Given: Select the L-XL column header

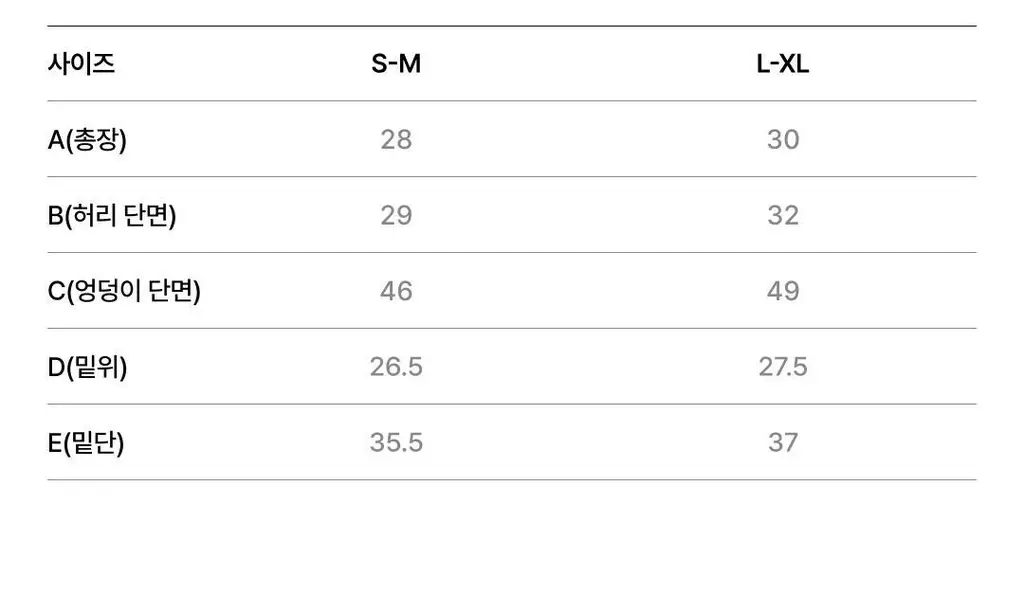Looking at the screenshot, I should pos(782,63).
